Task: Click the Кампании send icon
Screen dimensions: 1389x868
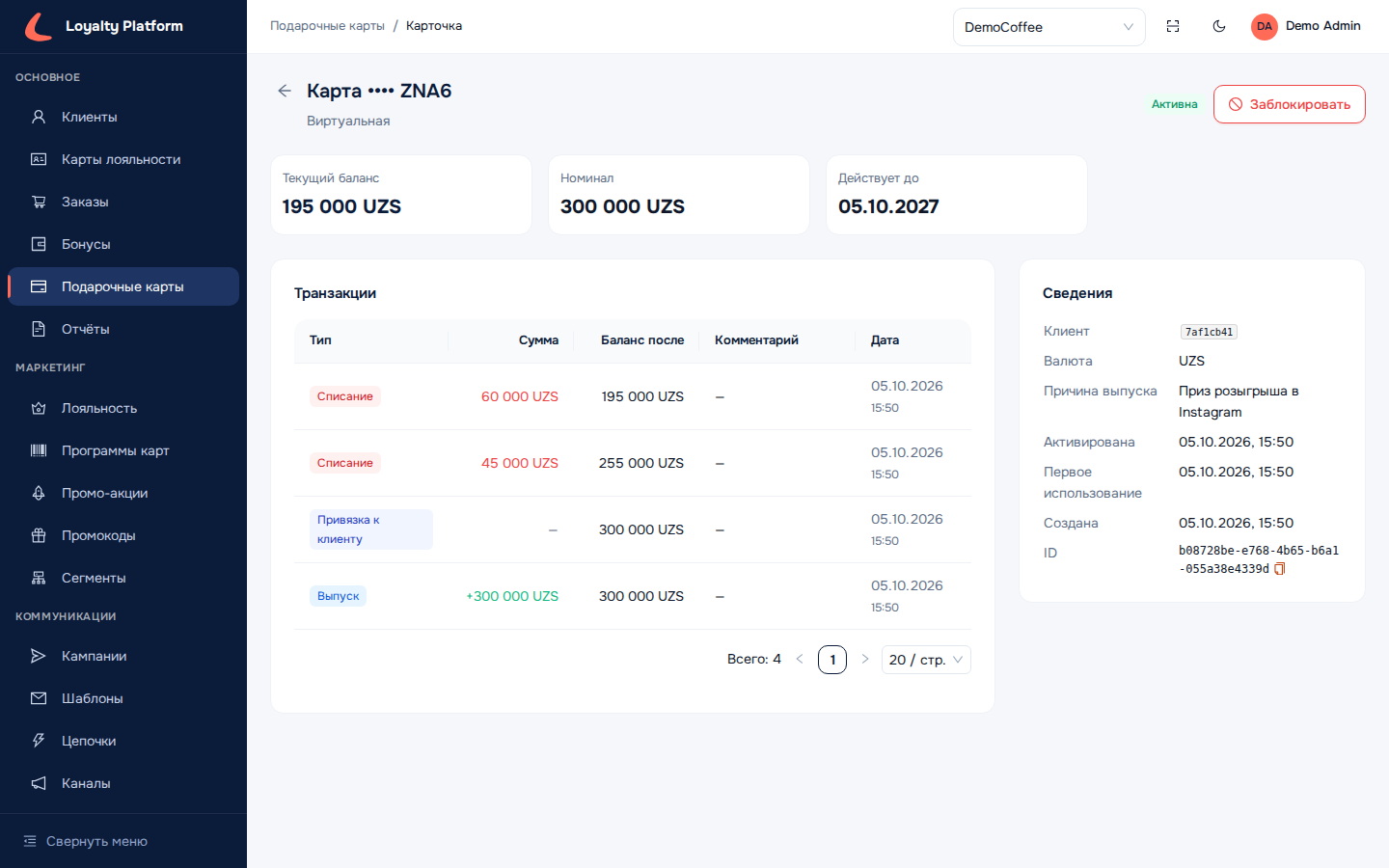Action: 39,656
